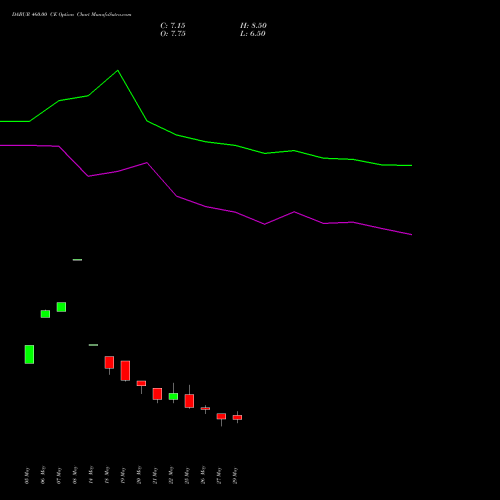Click the '06 May' date axis label

click(43, 476)
